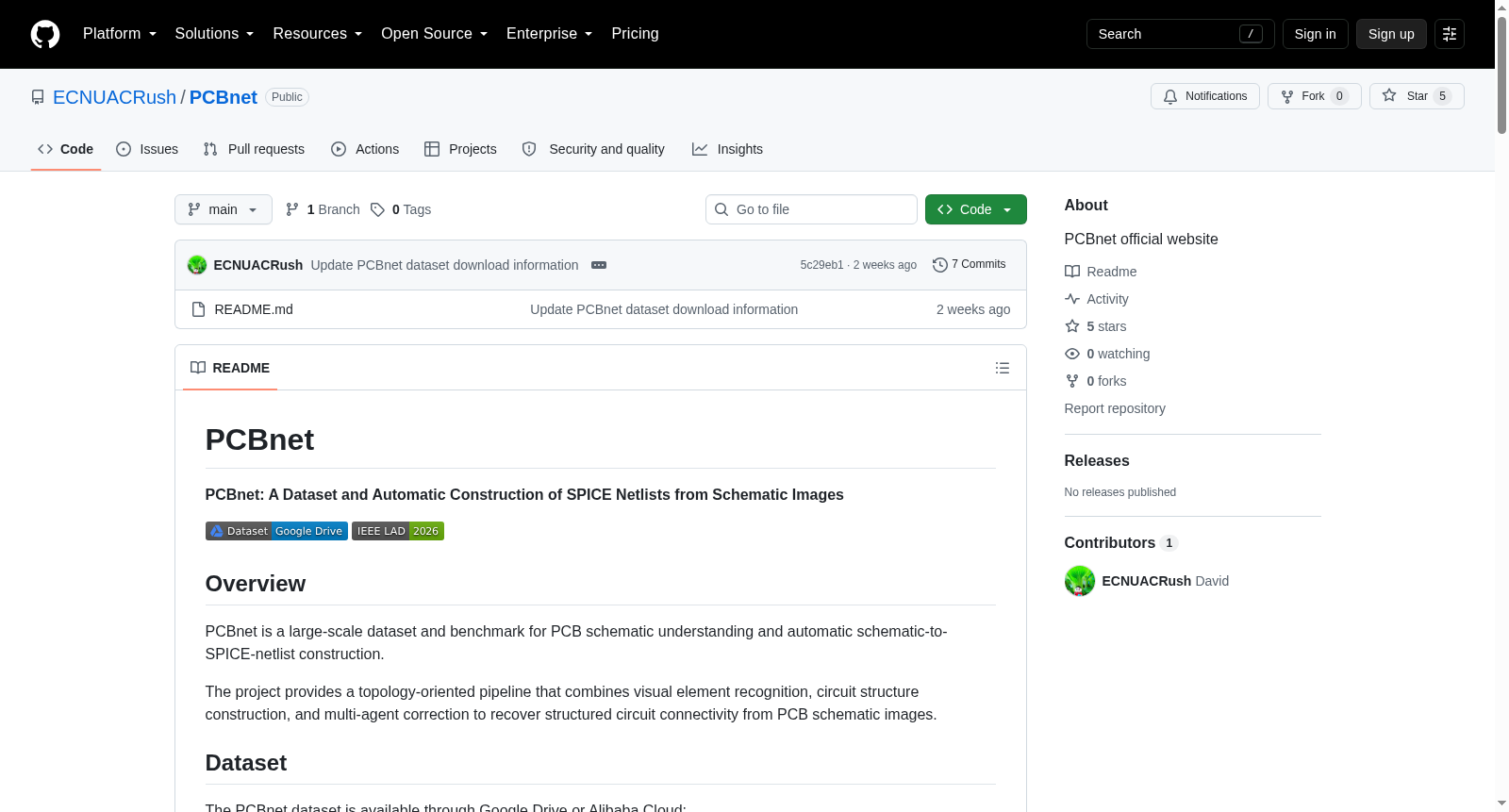This screenshot has width=1509, height=812.
Task: Focus the Search field in header
Action: pos(1181,34)
